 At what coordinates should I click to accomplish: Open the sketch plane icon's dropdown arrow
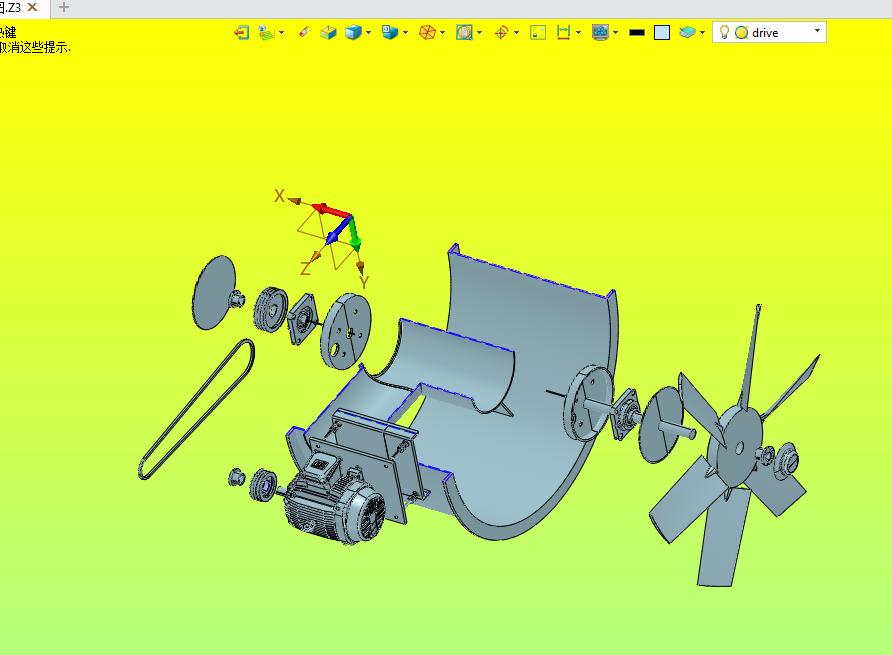pyautogui.click(x=282, y=32)
